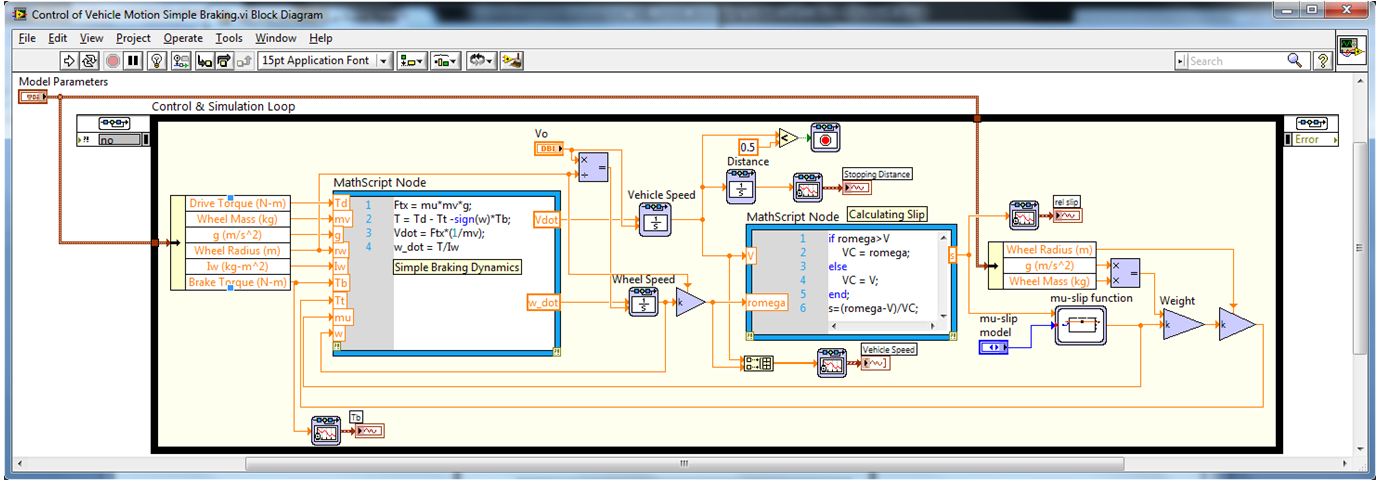The image size is (1379, 481).
Task: Click the mu-slip model ring control
Action: [x=993, y=346]
